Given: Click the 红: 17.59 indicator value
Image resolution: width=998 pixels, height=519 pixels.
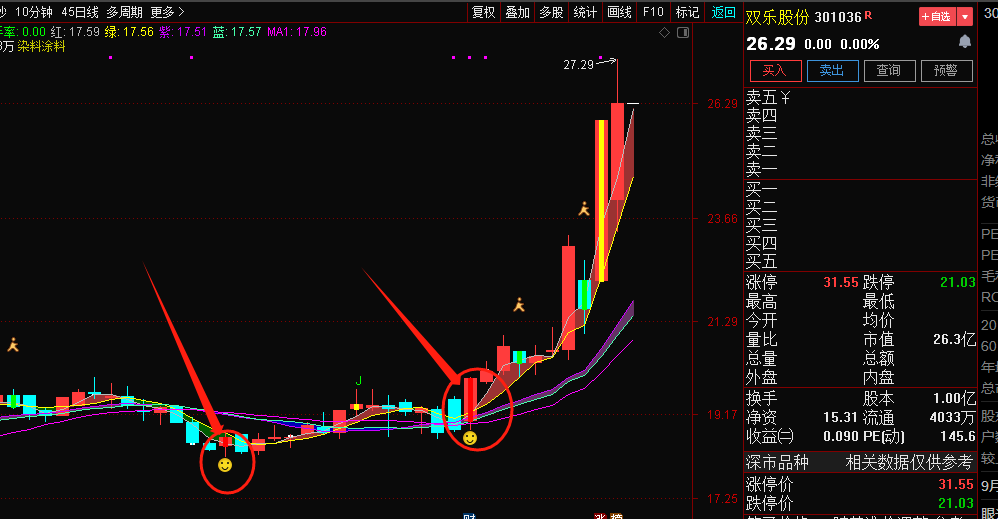Looking at the screenshot, I should [75, 32].
